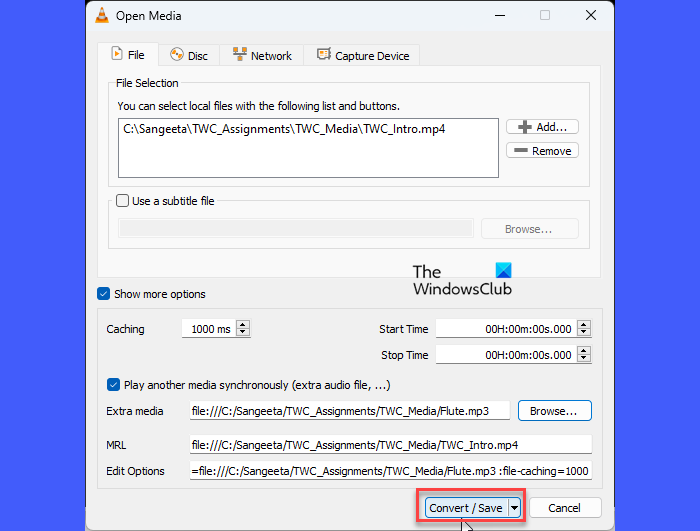Click the VLC cone icon in title bar
Image resolution: width=700 pixels, height=531 pixels.
[x=102, y=16]
